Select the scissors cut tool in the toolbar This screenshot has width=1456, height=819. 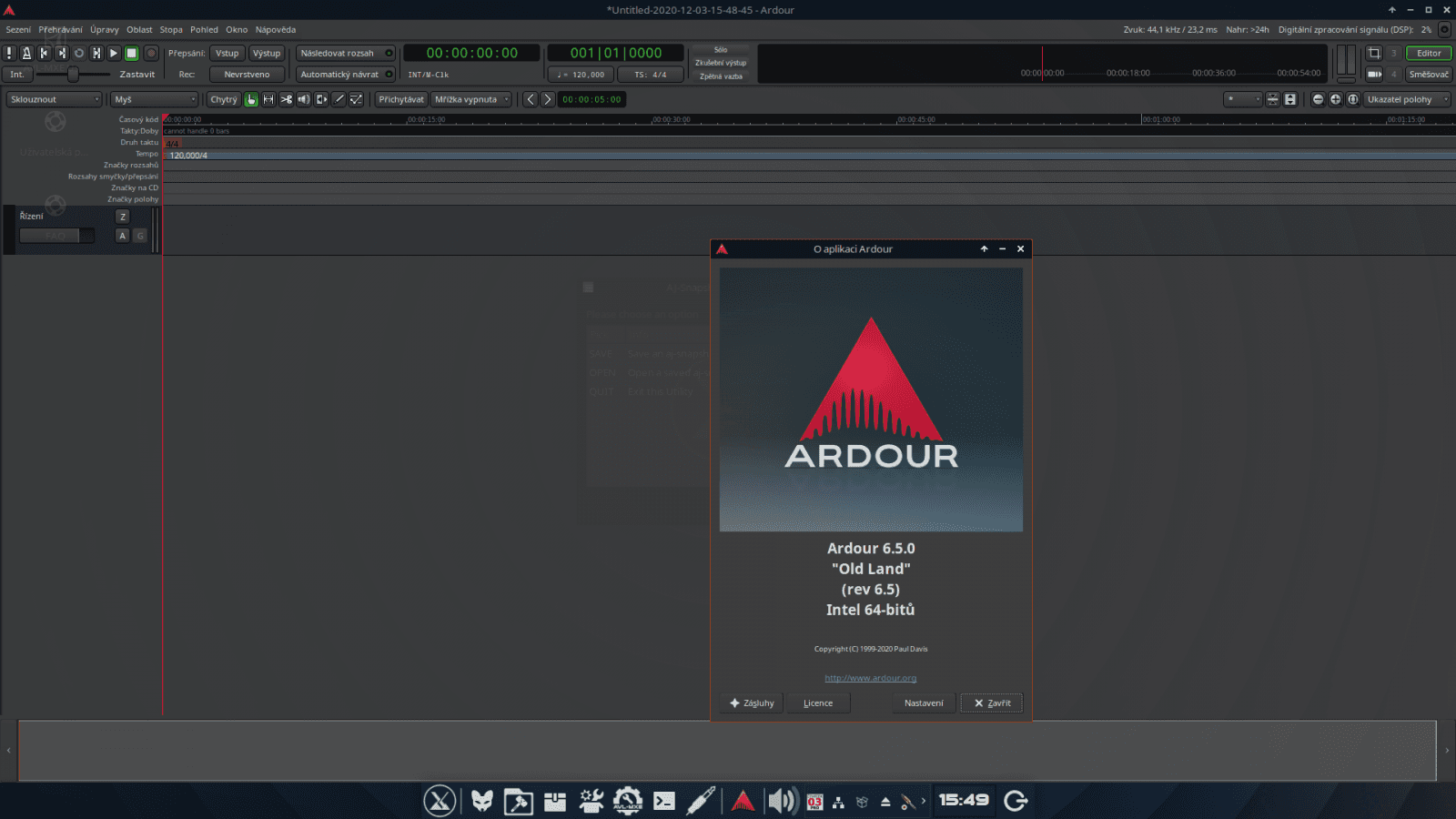[x=287, y=99]
